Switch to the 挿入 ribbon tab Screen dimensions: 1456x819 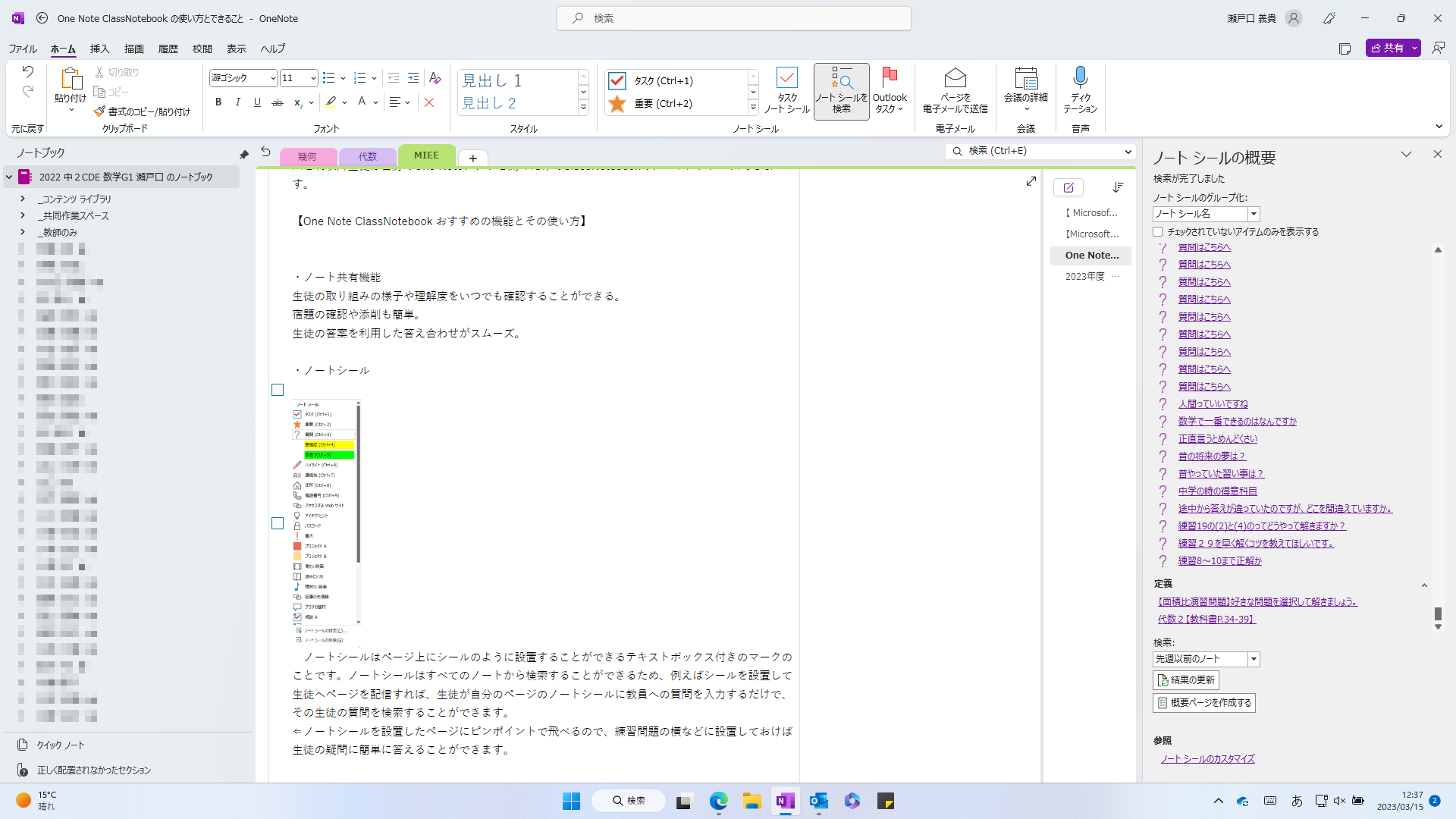click(x=99, y=49)
